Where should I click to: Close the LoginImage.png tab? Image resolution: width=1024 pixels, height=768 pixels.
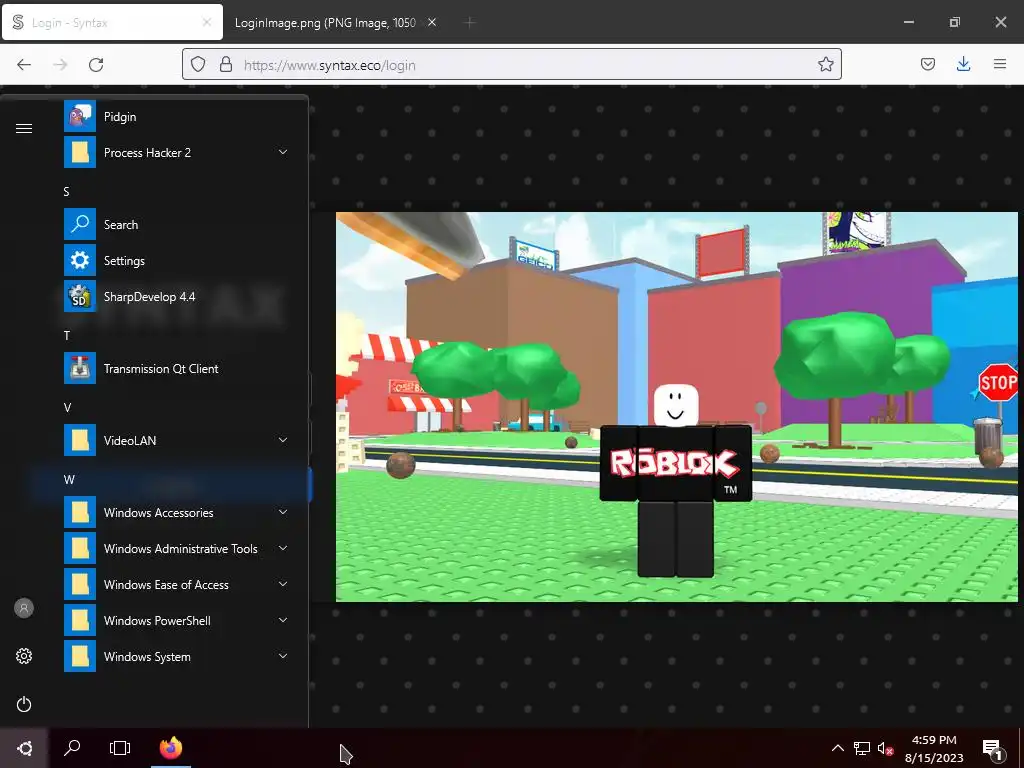pyautogui.click(x=432, y=22)
